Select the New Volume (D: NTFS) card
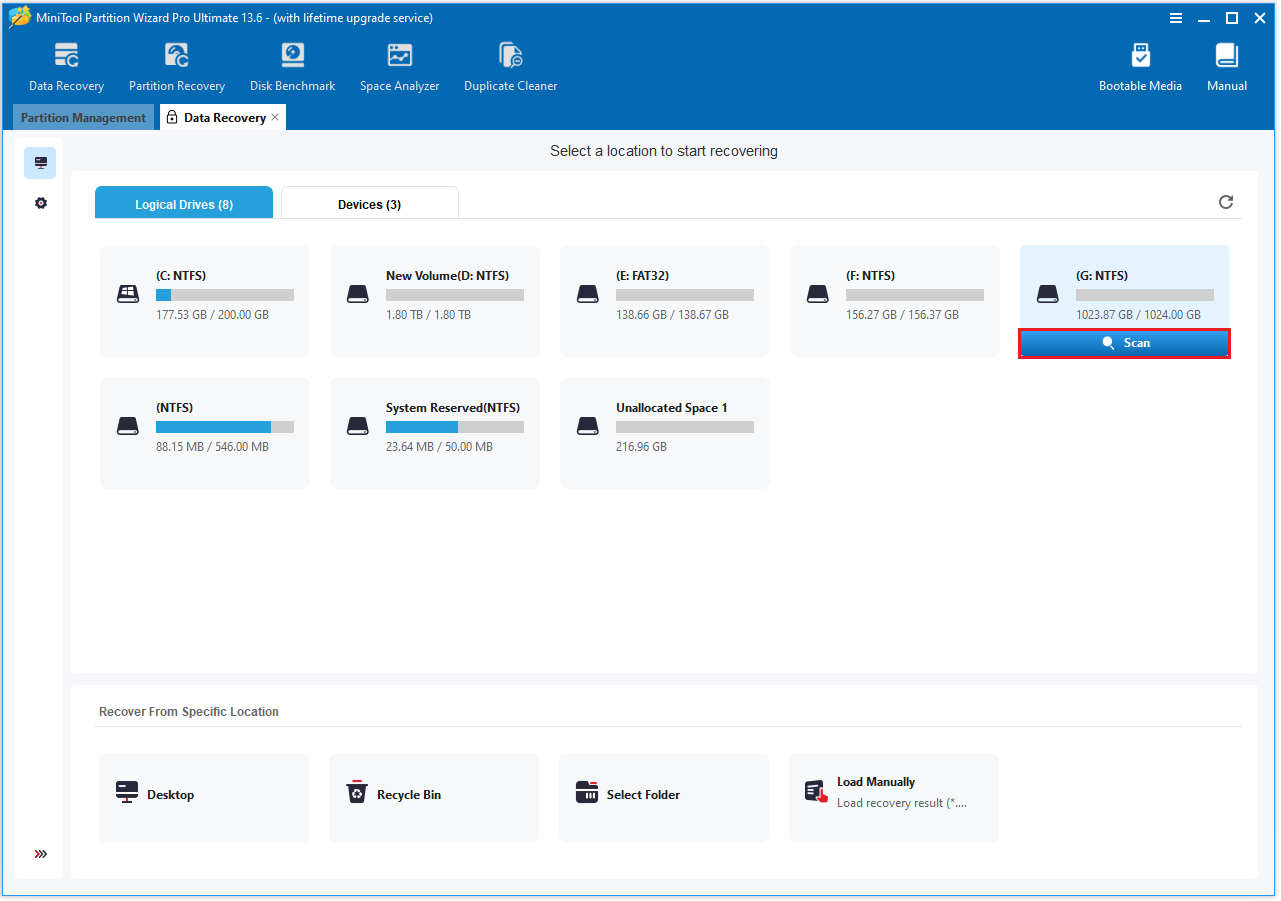The height and width of the screenshot is (901, 1281). [x=435, y=301]
